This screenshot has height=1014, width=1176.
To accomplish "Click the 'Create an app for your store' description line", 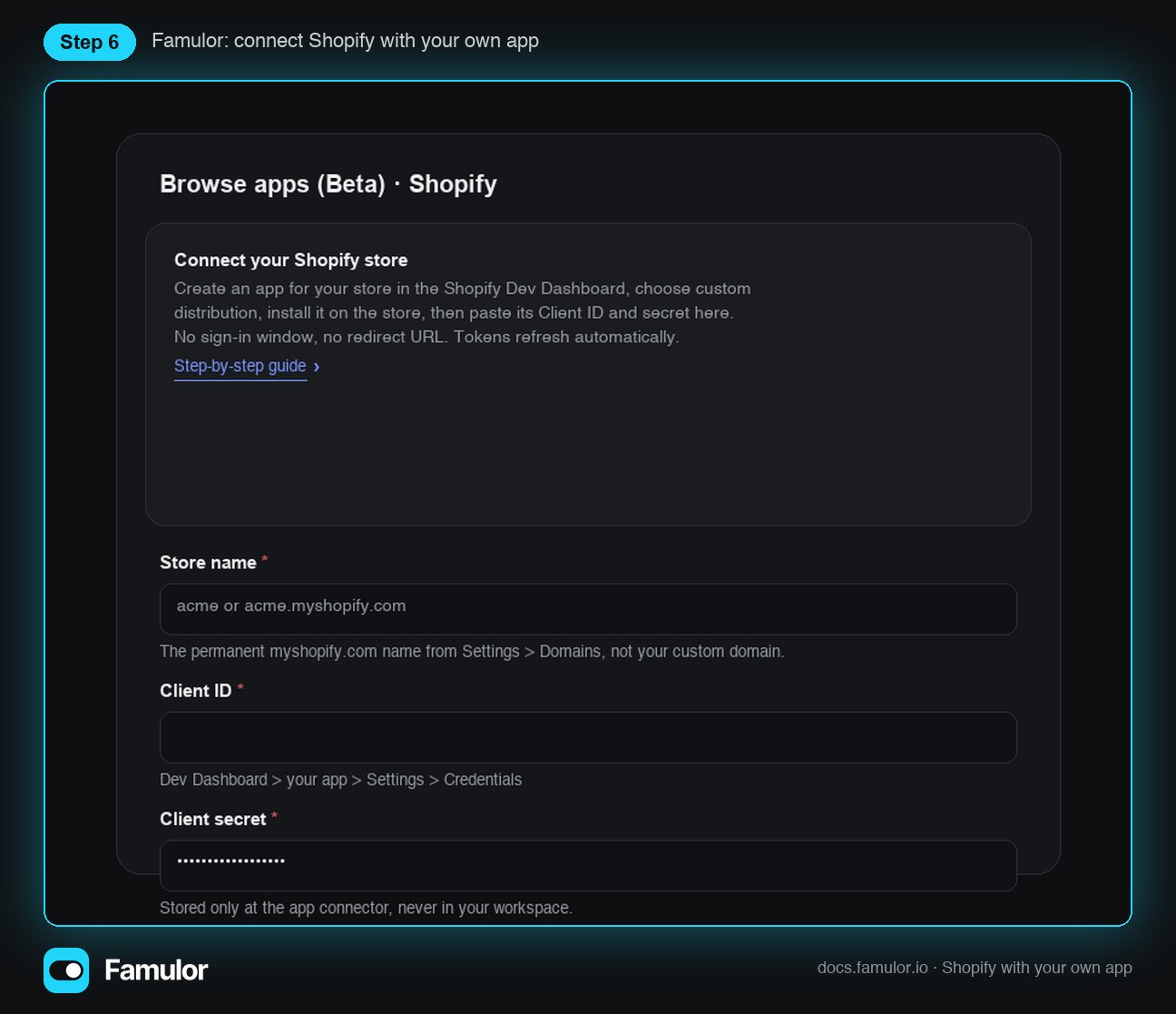I will [x=463, y=289].
